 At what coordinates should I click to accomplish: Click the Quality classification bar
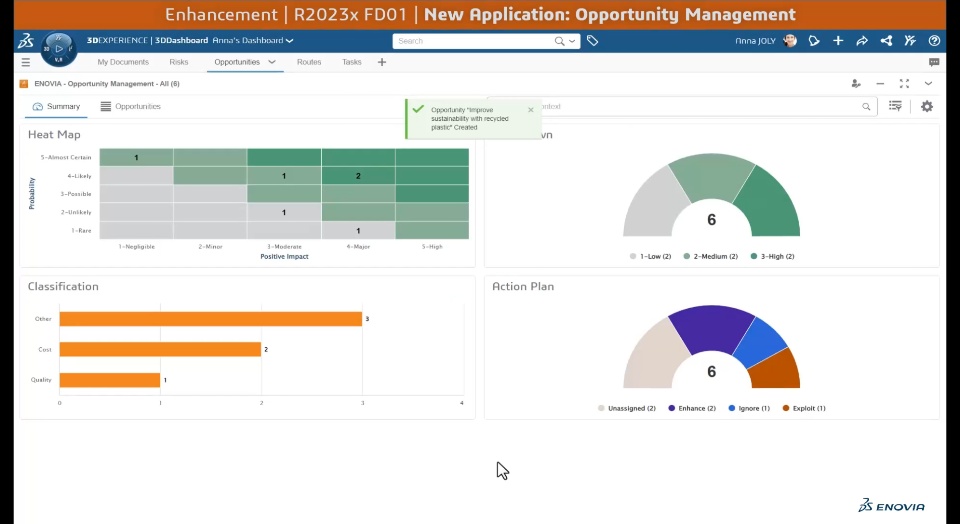[x=110, y=380]
